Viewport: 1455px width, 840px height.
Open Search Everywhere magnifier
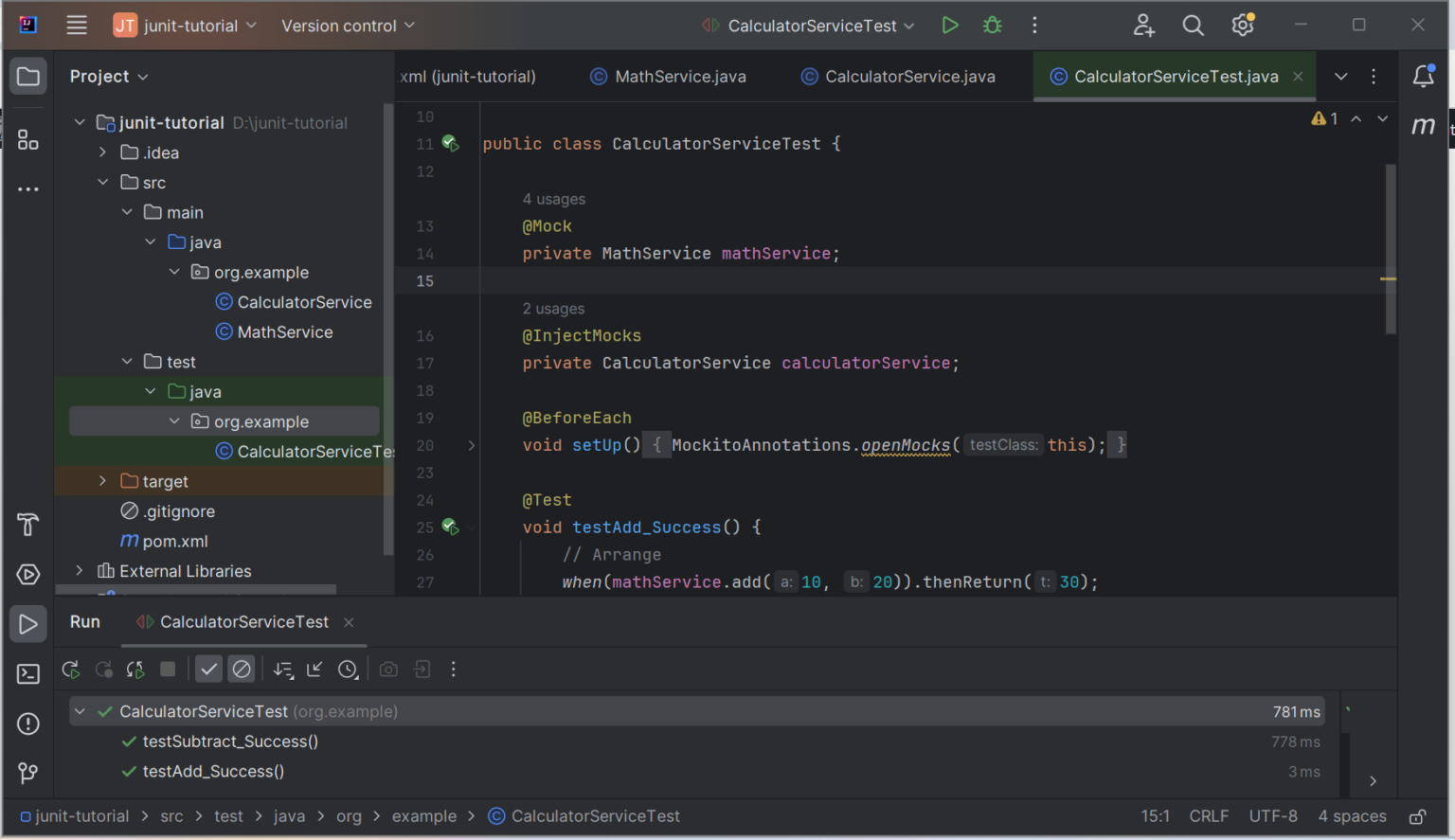(1193, 26)
